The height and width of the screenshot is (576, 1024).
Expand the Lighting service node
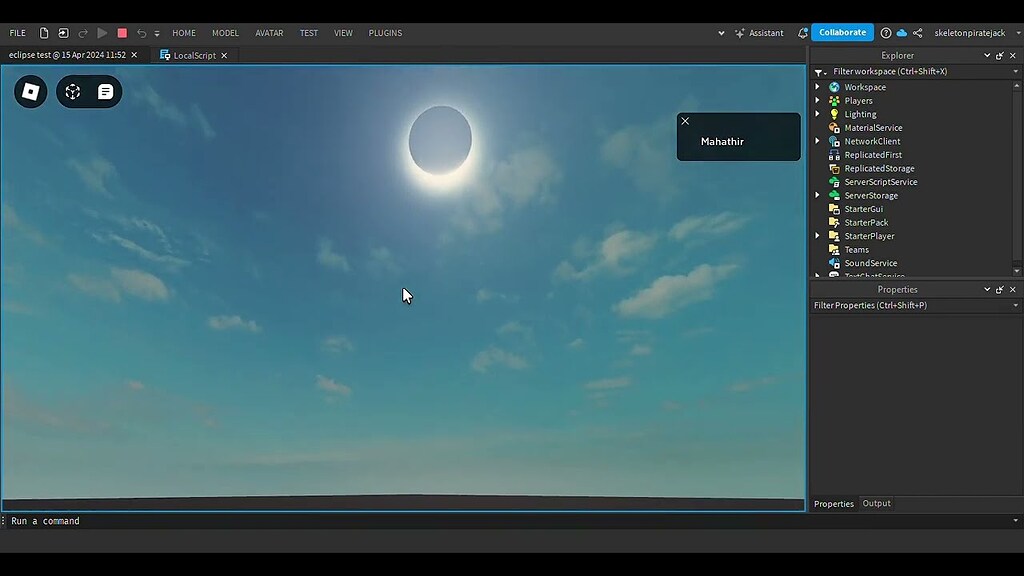coord(817,114)
